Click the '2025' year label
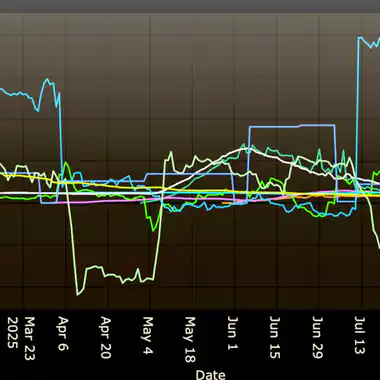Image resolution: width=380 pixels, height=380 pixels. click(12, 333)
